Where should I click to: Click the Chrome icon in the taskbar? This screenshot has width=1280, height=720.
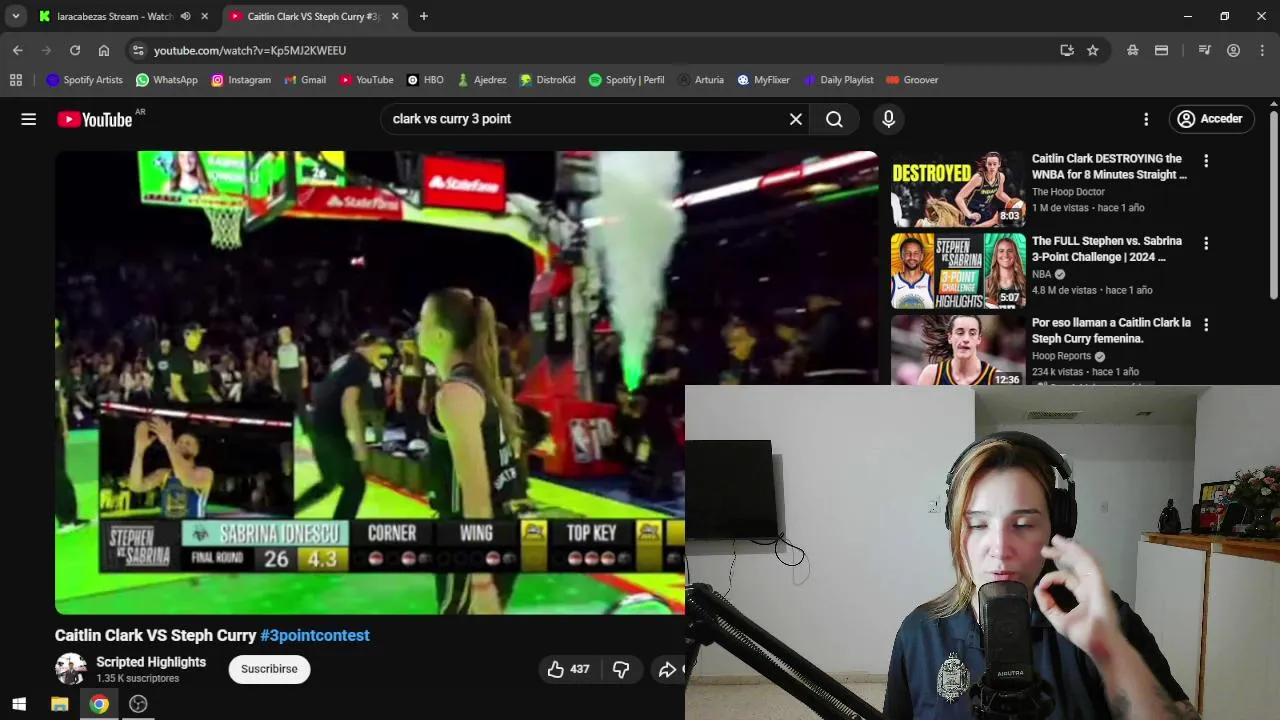(99, 704)
